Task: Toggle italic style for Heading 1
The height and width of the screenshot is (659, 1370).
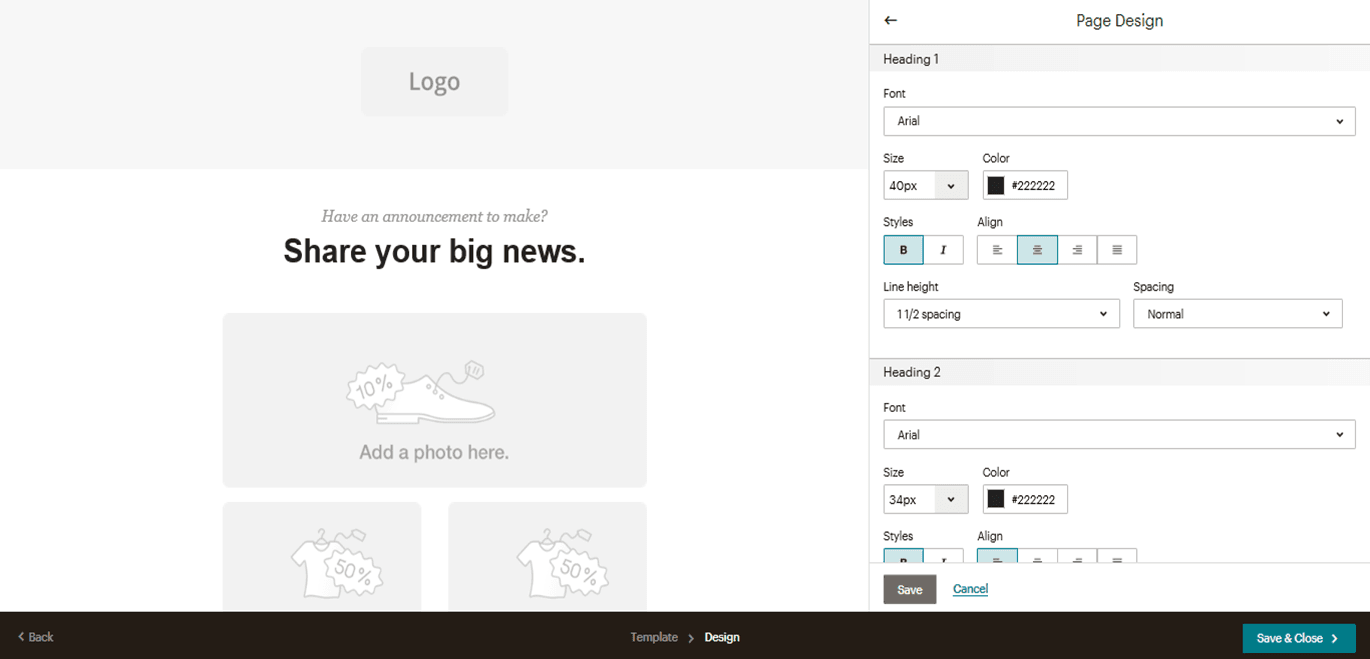Action: pyautogui.click(x=943, y=250)
